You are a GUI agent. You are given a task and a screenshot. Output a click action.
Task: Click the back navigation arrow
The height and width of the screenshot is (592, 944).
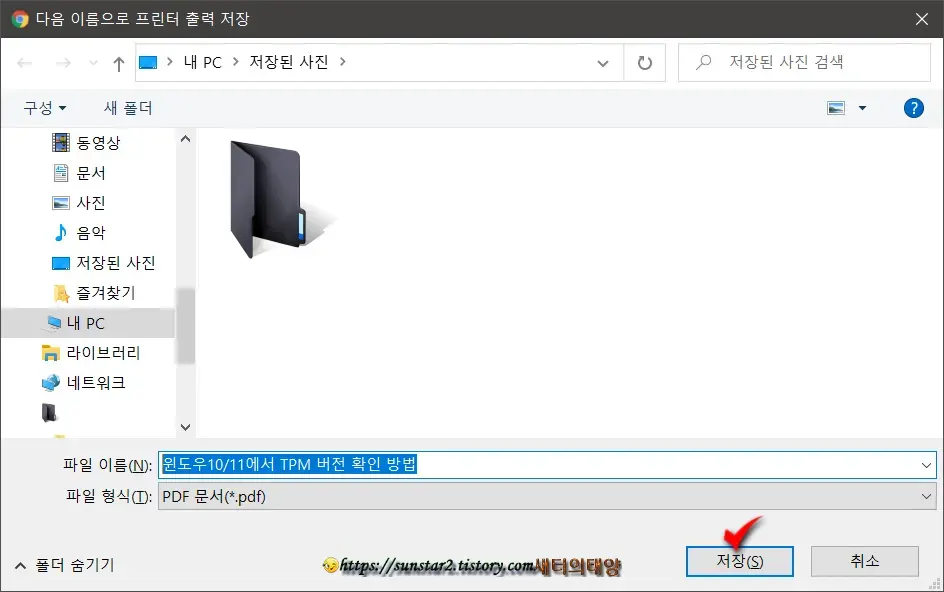22,61
